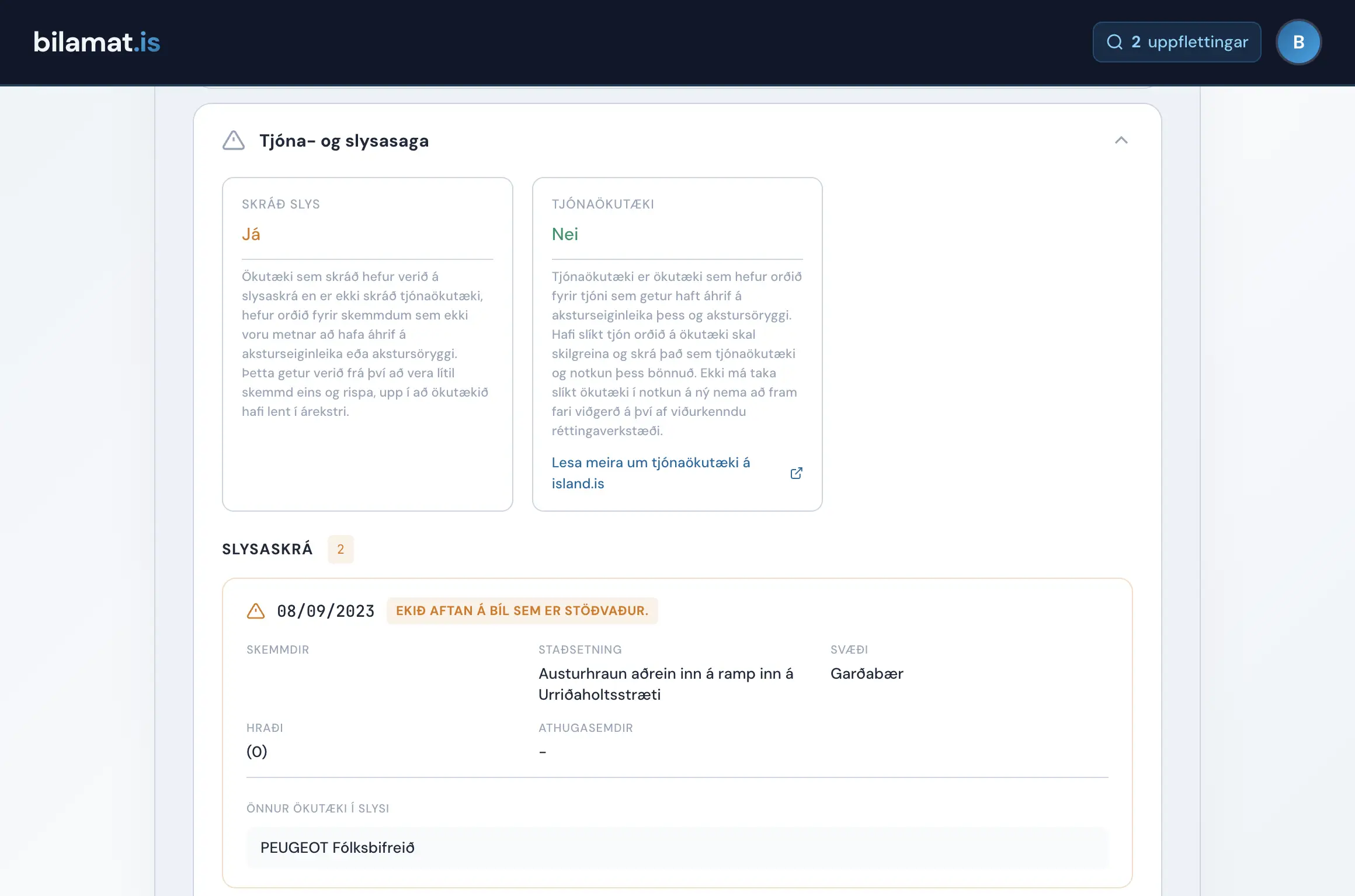Click the orange warning icon beside 08/09/2023
1355x896 pixels.
click(x=256, y=611)
